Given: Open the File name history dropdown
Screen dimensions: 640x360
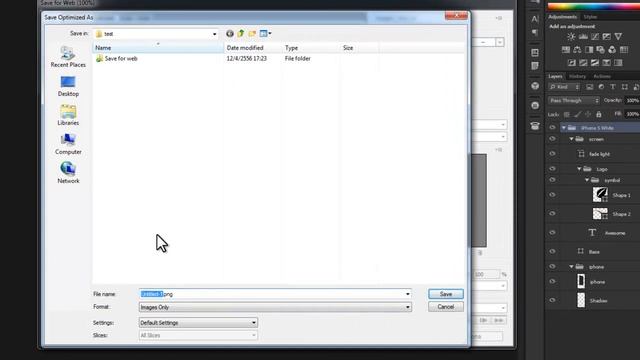Looking at the screenshot, I should pos(407,294).
